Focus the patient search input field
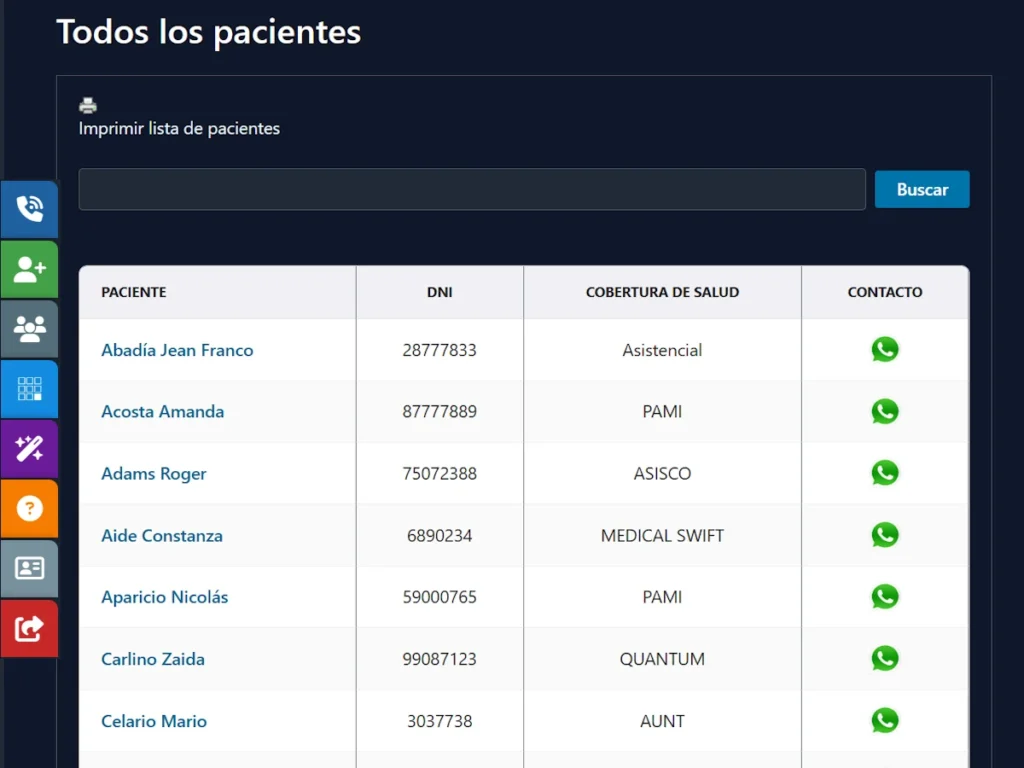This screenshot has height=768, width=1024. [x=472, y=189]
